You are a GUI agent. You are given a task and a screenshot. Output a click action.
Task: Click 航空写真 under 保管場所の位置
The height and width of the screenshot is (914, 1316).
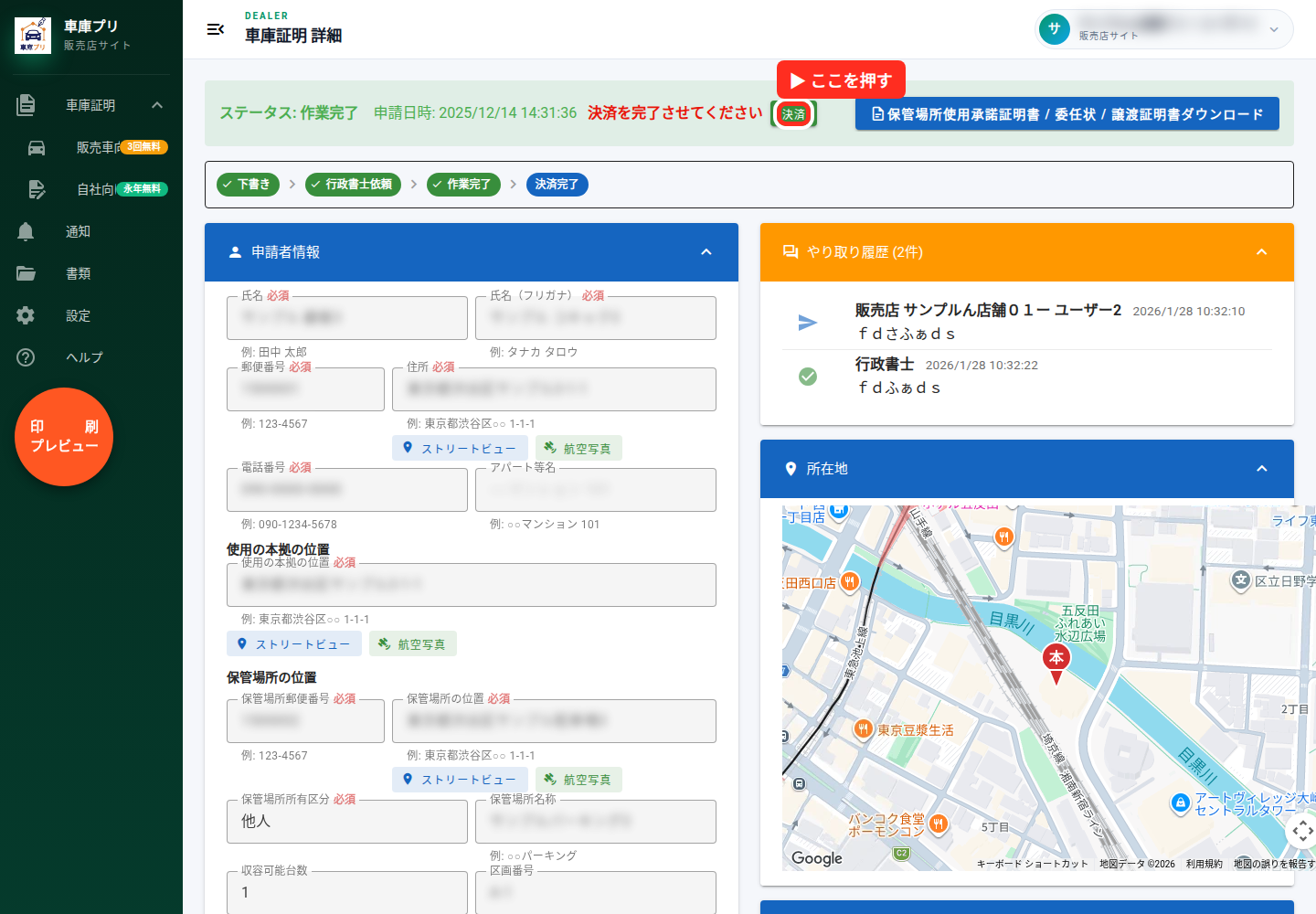pos(578,780)
